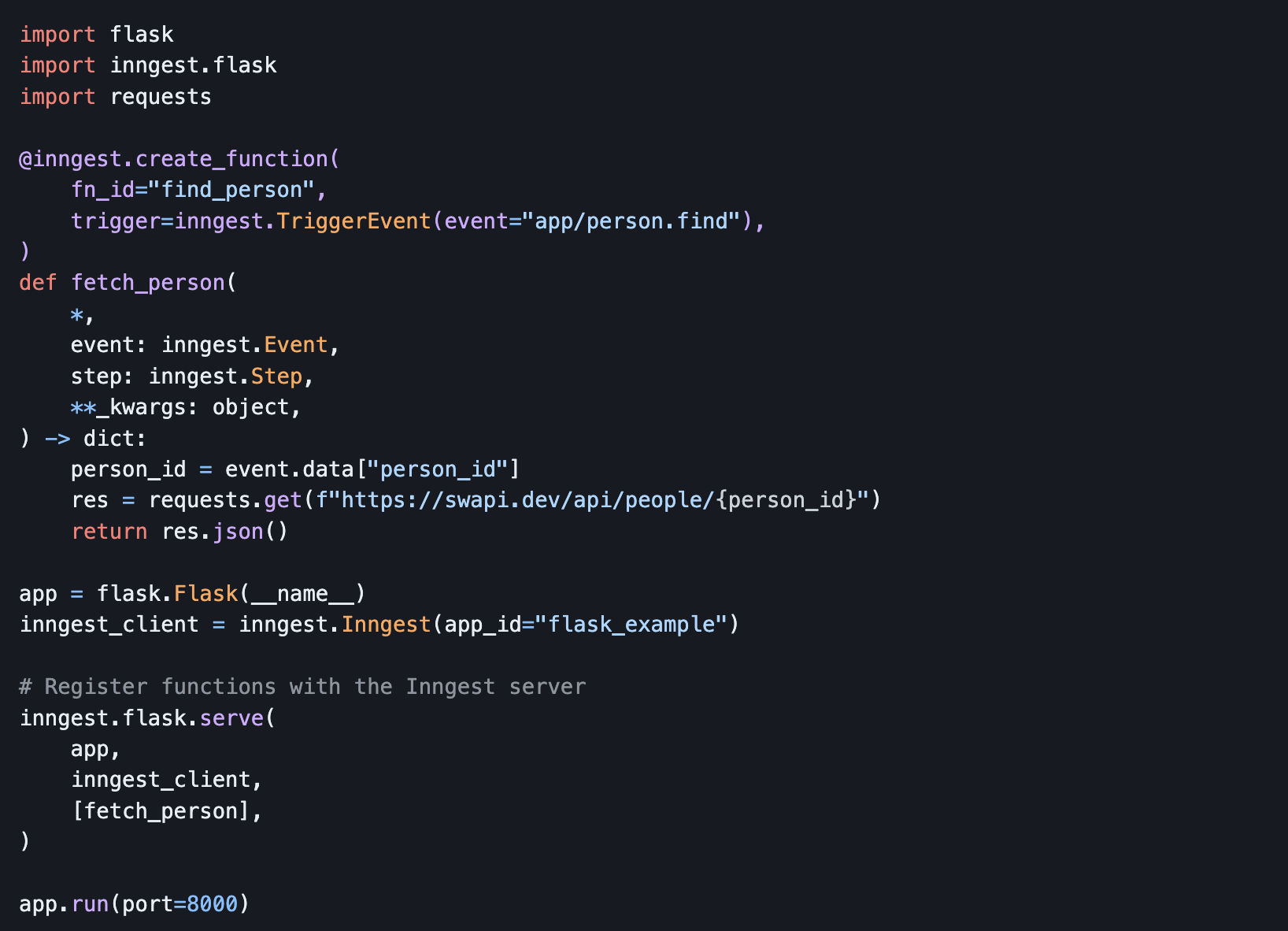Click the 'app,' argument in serve call
Image resolution: width=1288 pixels, height=931 pixels.
point(95,749)
